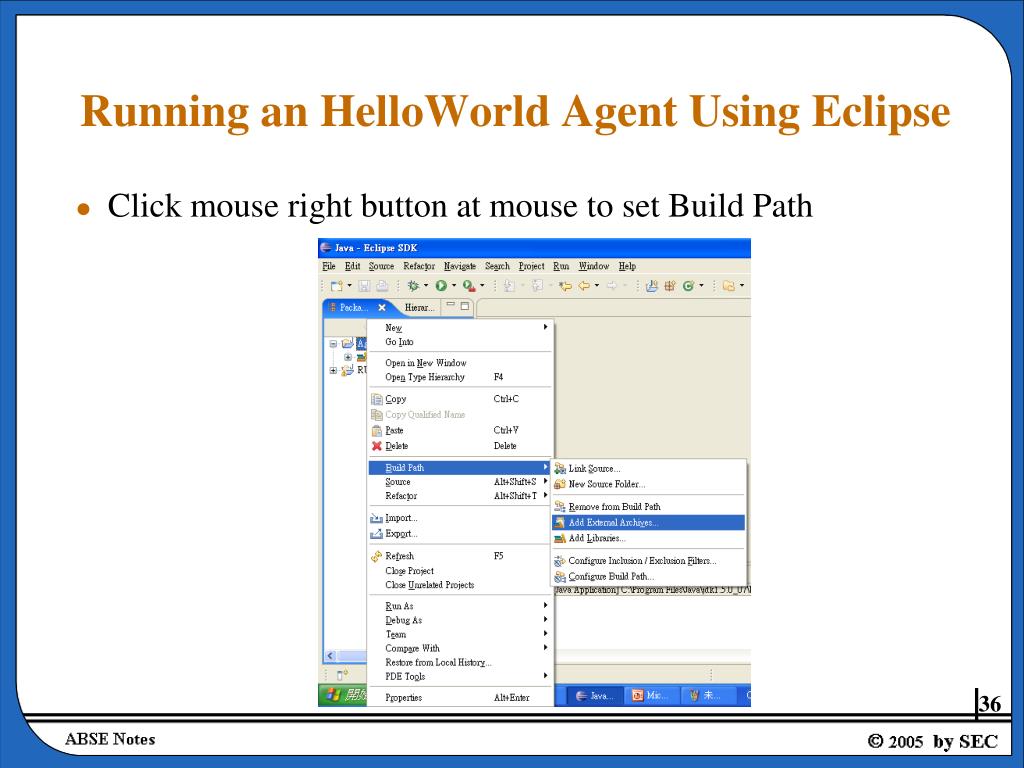
Task: Expand the Source submenu
Action: [x=460, y=481]
